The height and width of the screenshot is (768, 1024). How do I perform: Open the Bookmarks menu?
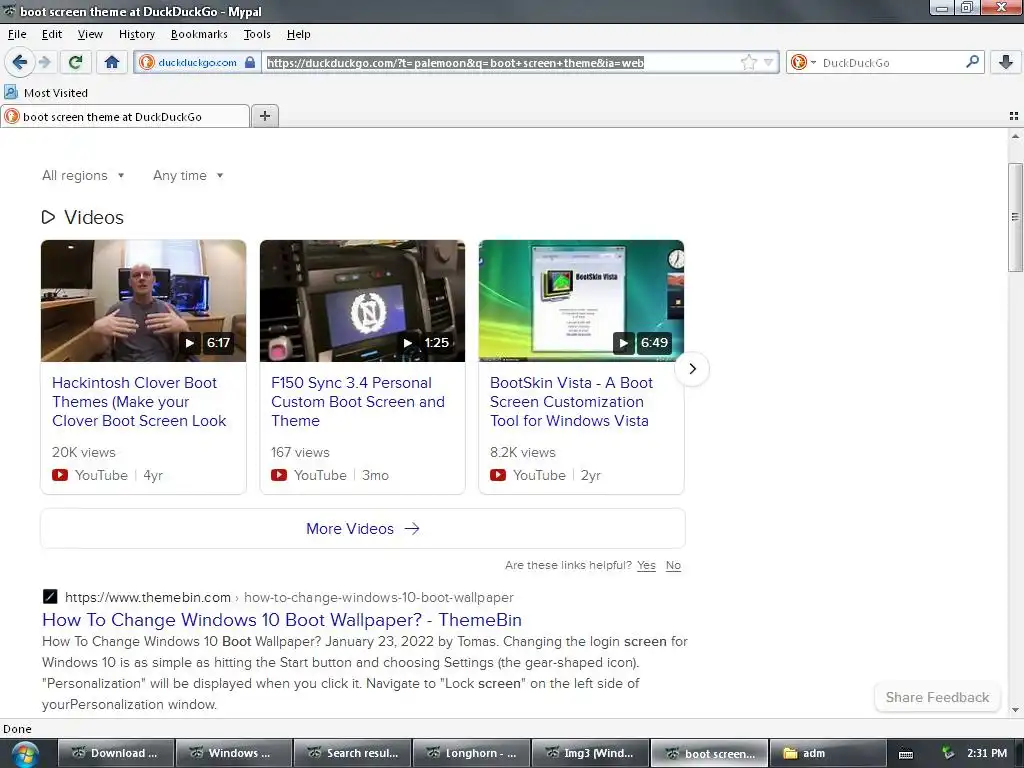pos(199,34)
